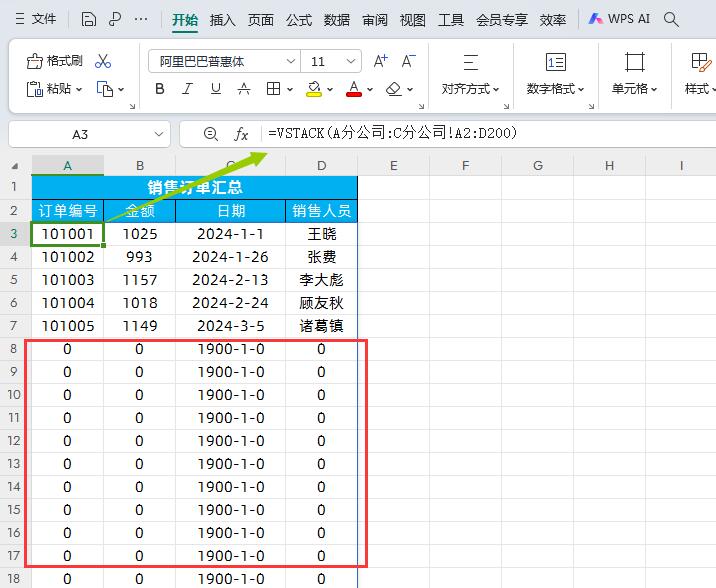The height and width of the screenshot is (588, 716).
Task: Click the save document icon
Action: [x=89, y=19]
